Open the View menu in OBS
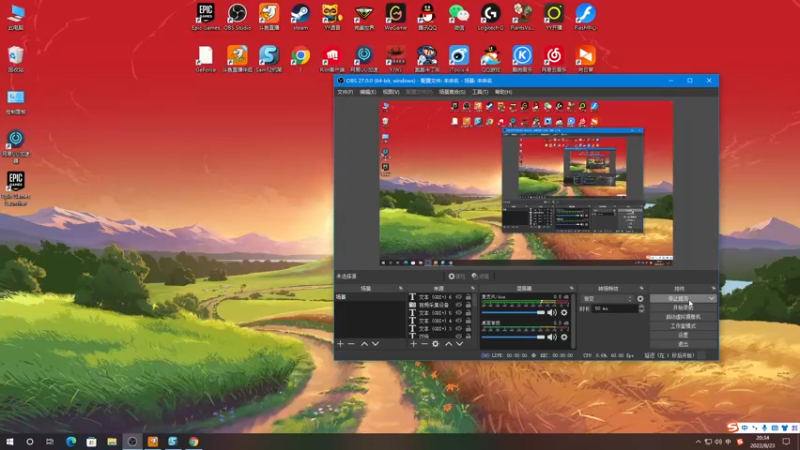This screenshot has height=450, width=800. (391, 92)
